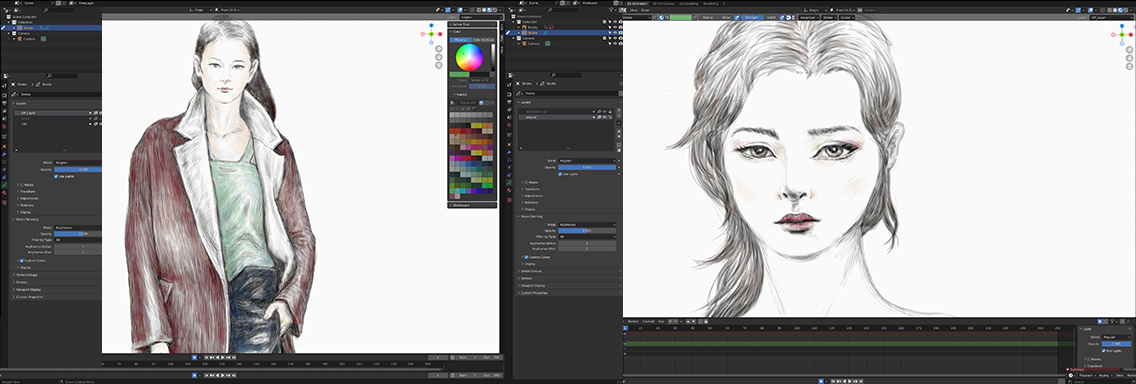Toggle visibility eye of right outliner Stroke

click(615, 33)
